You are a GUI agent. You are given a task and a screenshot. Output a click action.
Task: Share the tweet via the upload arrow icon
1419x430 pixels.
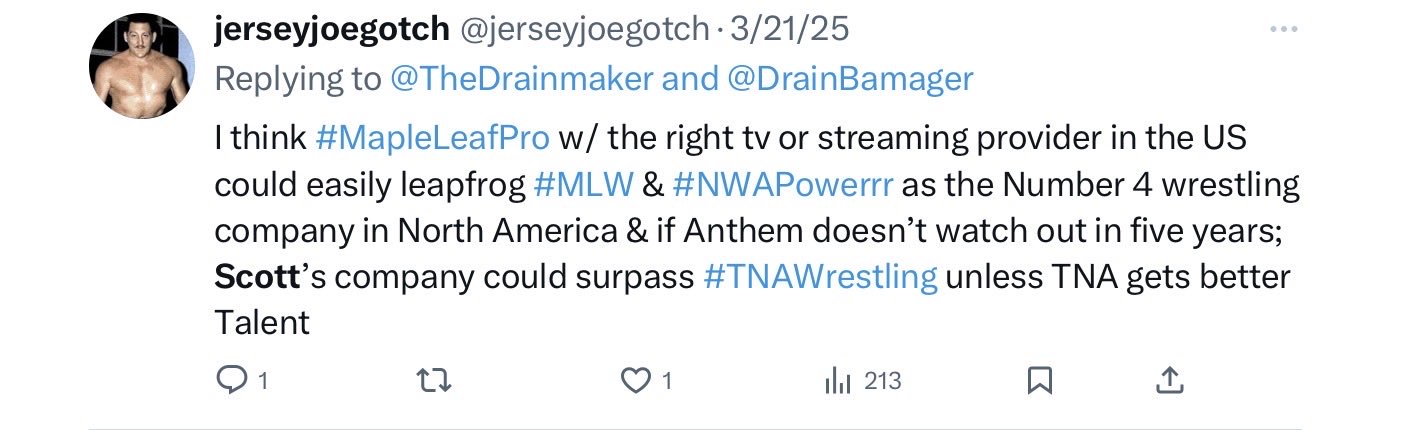[1171, 380]
